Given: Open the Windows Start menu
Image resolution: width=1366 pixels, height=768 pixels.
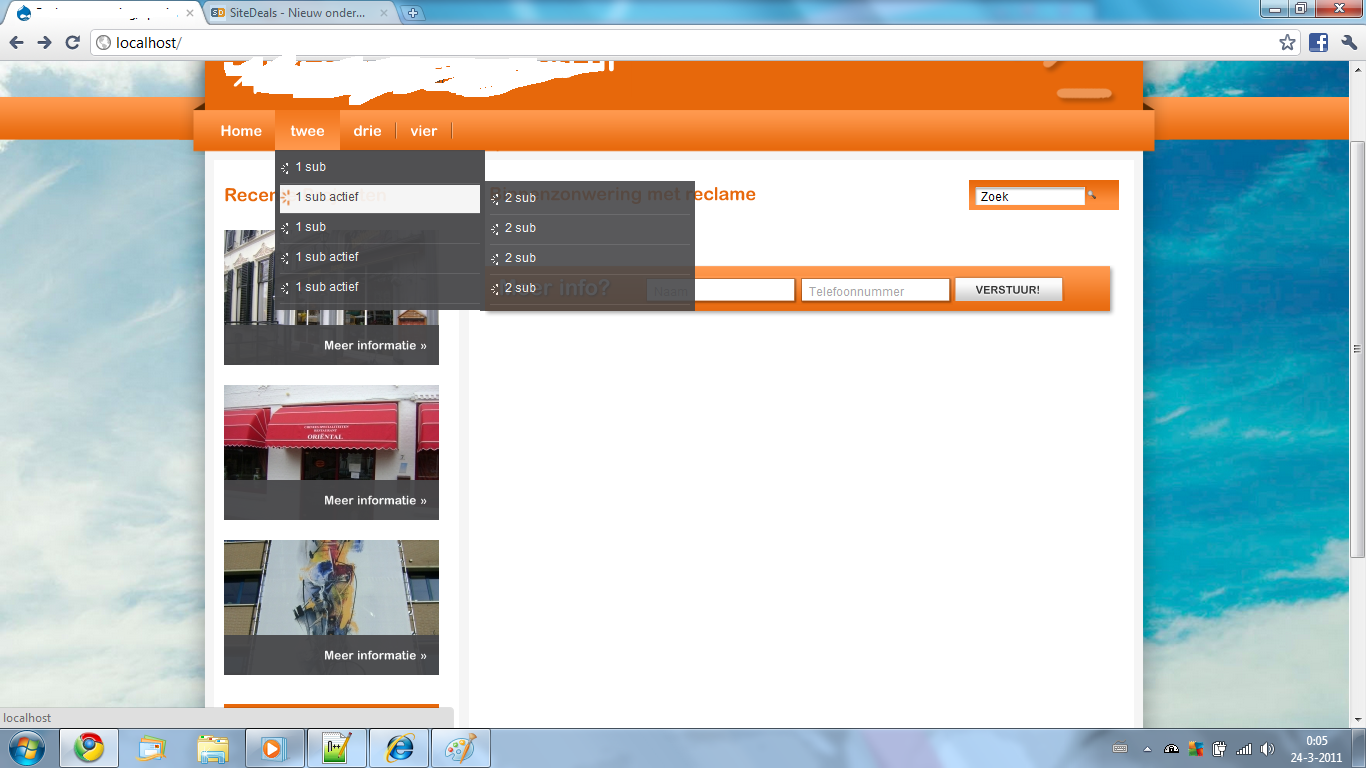Looking at the screenshot, I should tap(27, 748).
